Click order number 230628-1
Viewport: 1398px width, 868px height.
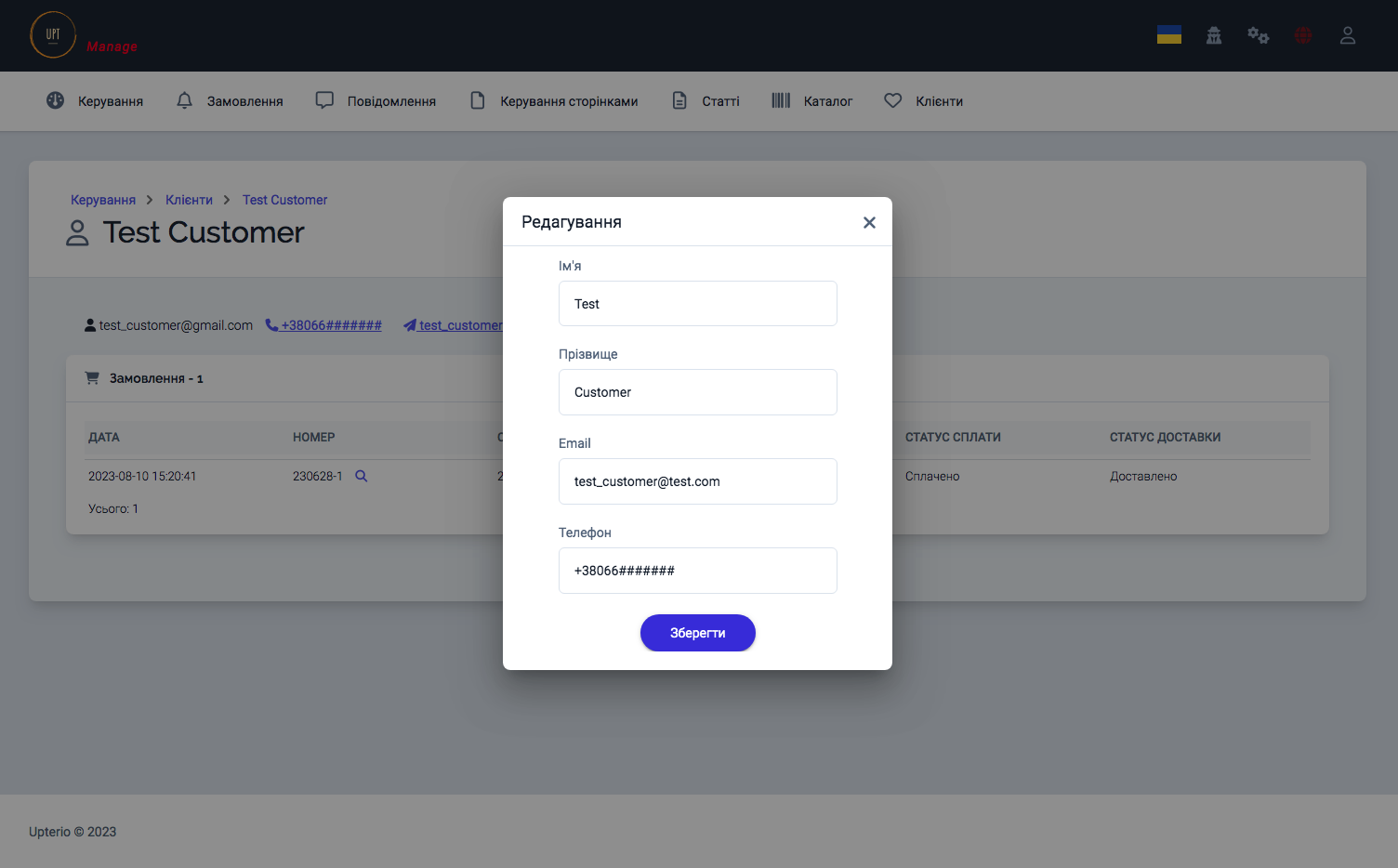318,476
